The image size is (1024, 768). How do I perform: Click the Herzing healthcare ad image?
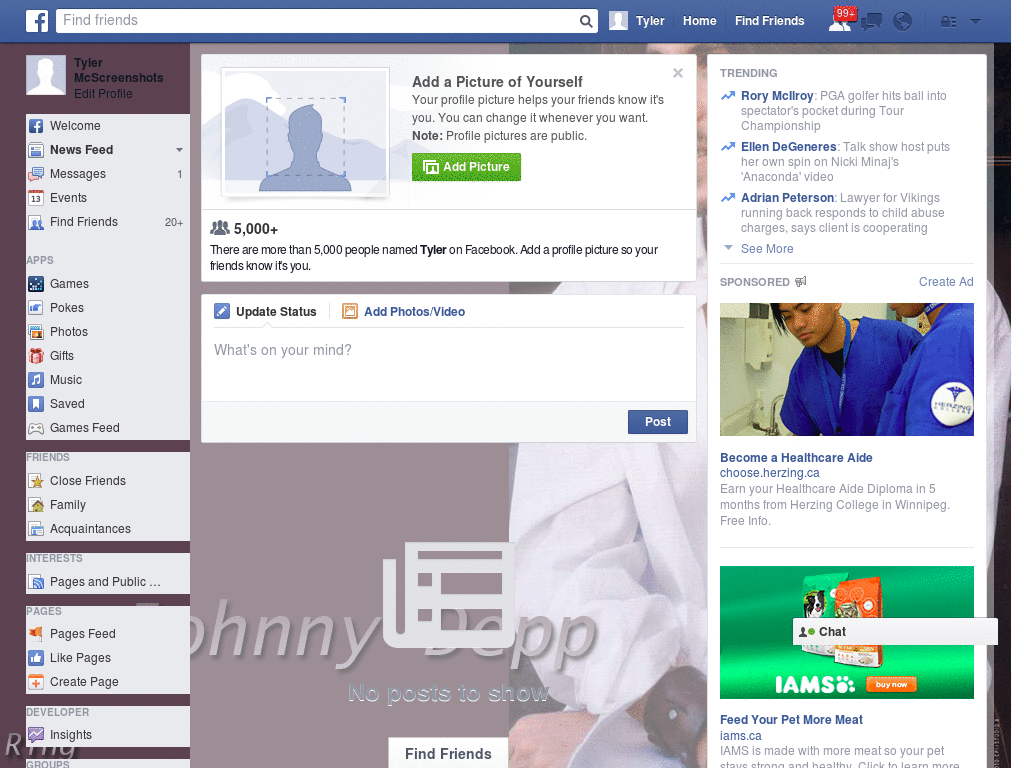tap(846, 370)
